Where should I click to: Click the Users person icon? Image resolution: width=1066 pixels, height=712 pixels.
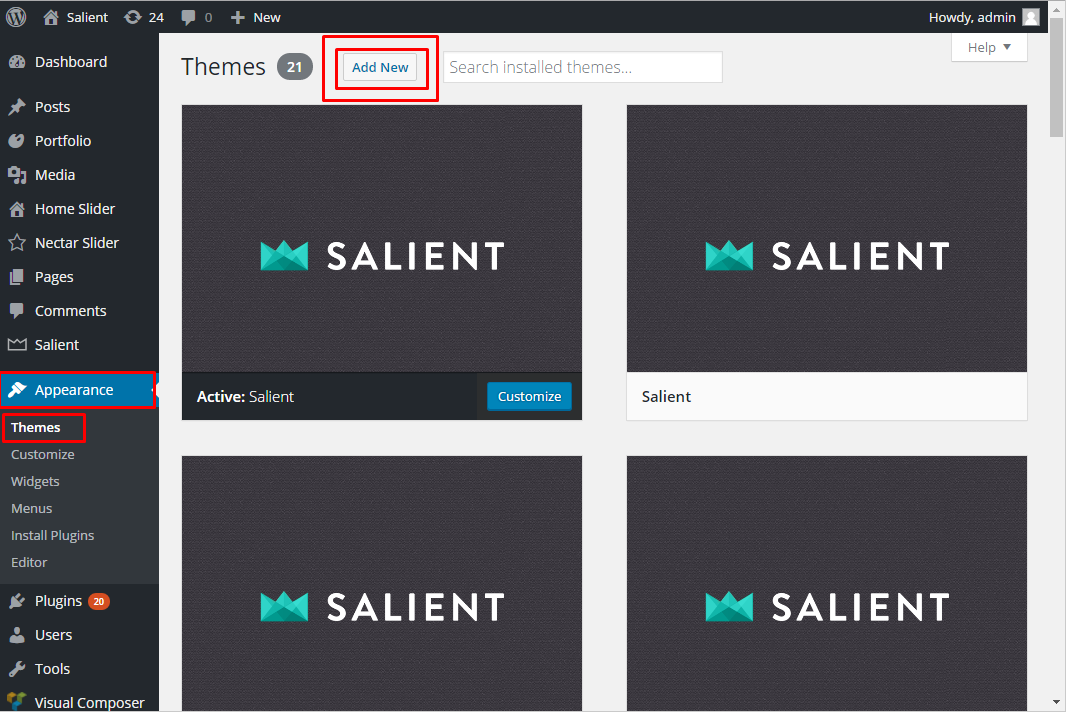[17, 635]
